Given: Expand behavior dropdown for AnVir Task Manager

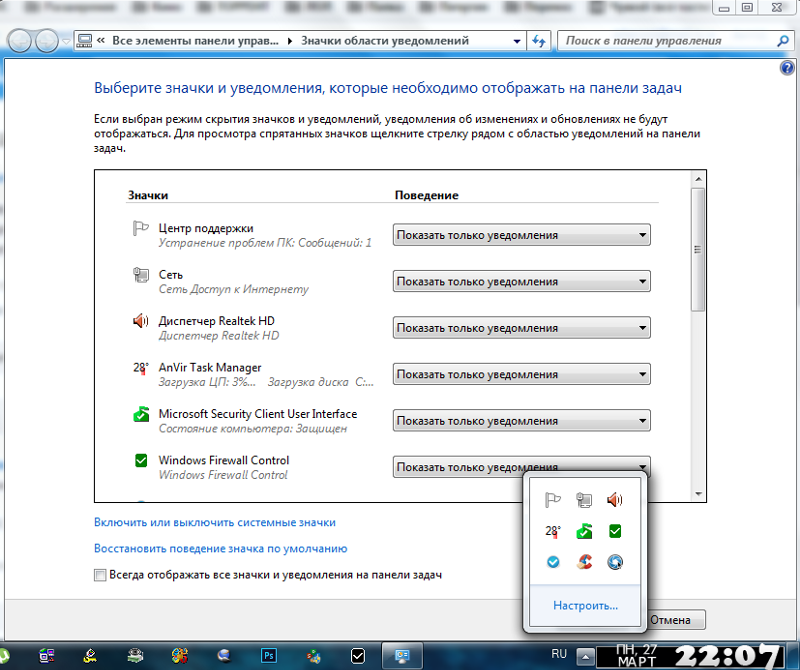Looking at the screenshot, I should 521,374.
